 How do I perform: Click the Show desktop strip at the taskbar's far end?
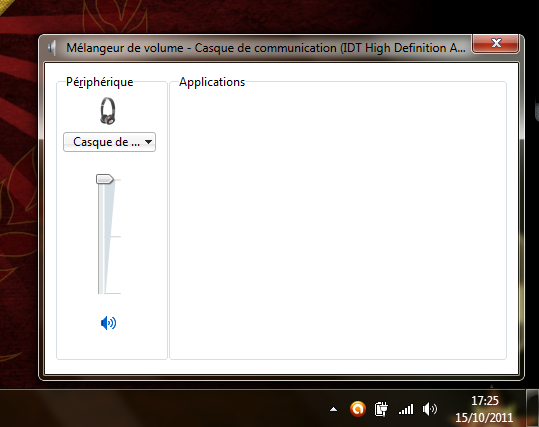coord(532,408)
